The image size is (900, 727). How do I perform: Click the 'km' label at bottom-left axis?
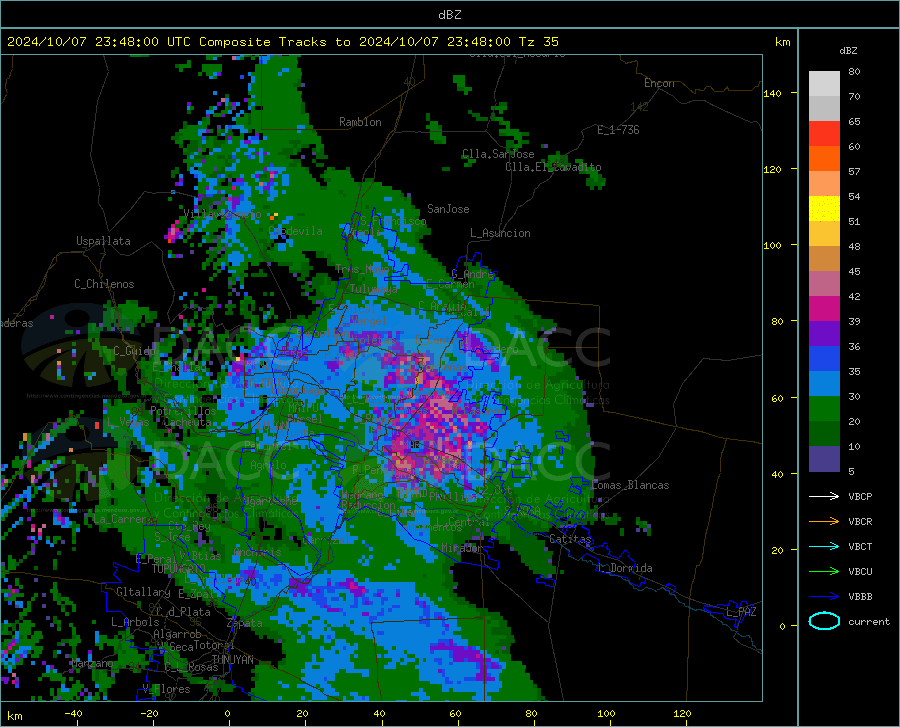[x=14, y=716]
